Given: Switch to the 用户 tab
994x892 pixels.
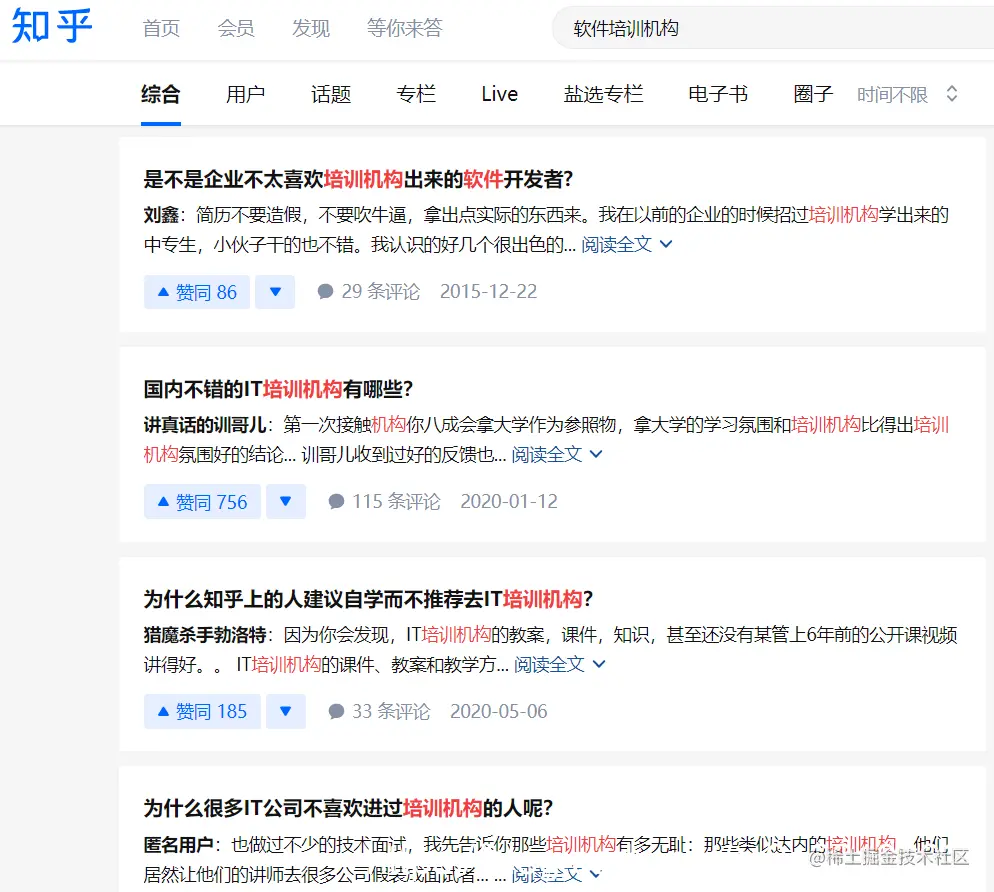Looking at the screenshot, I should point(245,94).
